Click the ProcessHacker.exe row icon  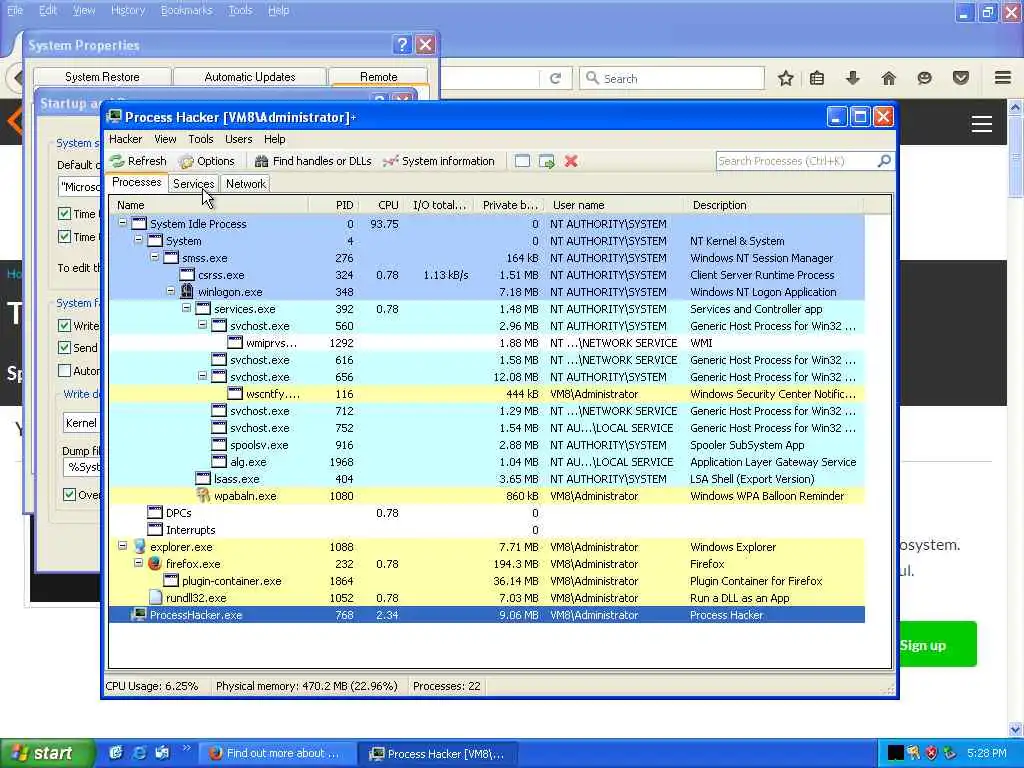[x=138, y=615]
